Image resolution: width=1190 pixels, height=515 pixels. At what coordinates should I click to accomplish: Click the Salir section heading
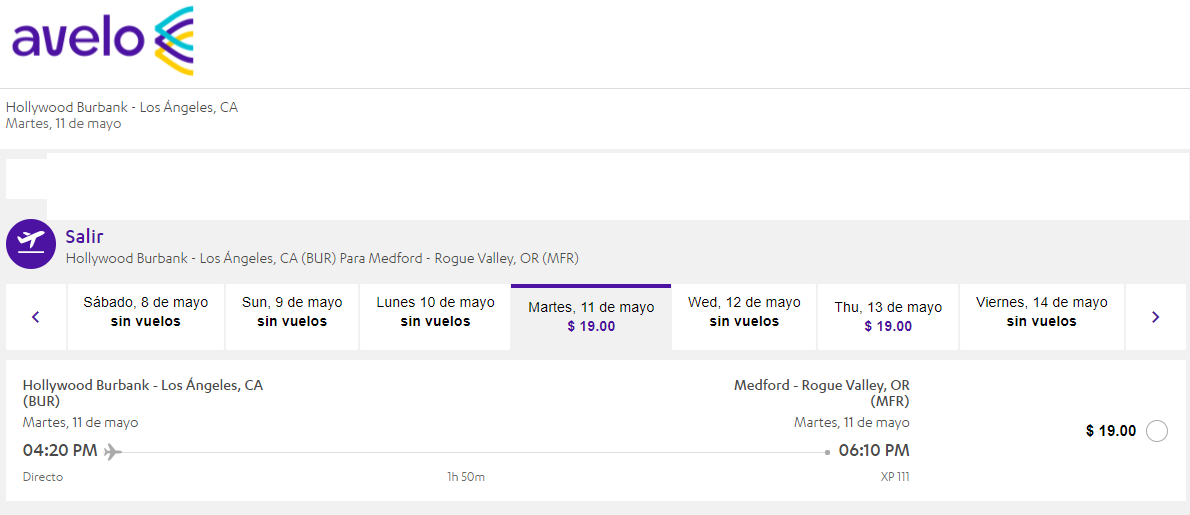pyautogui.click(x=85, y=237)
